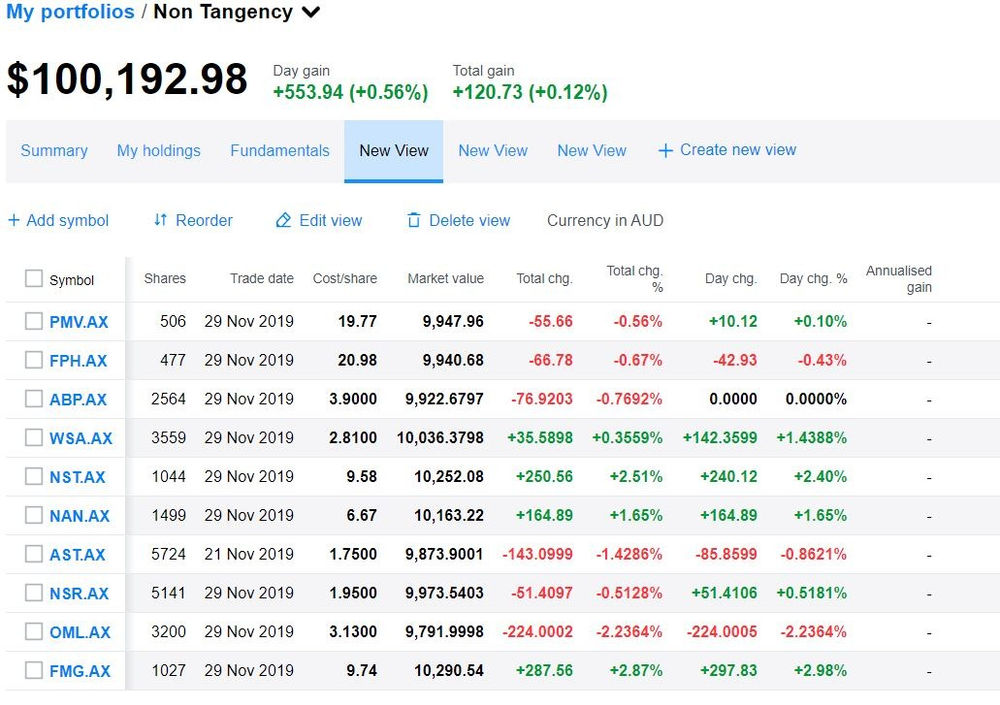
Task: Sort by the Market value column header
Action: coord(446,279)
